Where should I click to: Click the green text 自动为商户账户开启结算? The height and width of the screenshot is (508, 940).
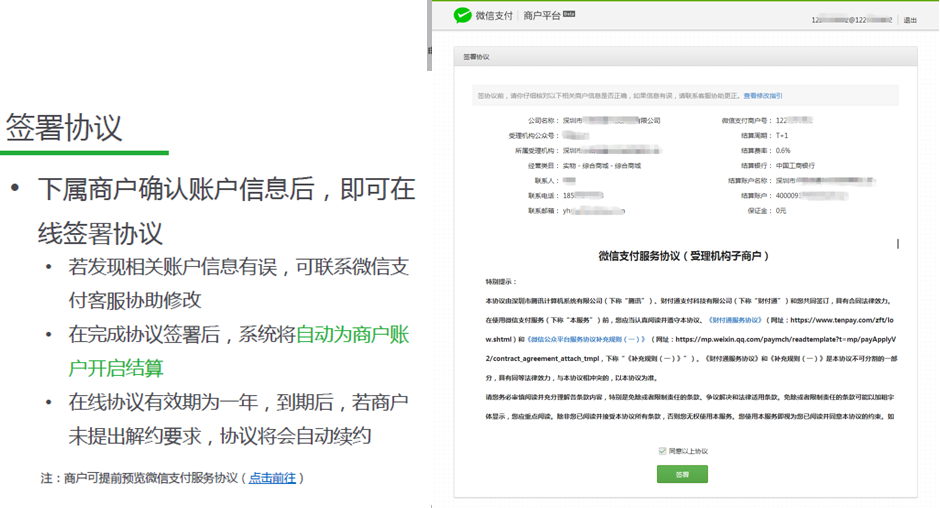click(239, 351)
